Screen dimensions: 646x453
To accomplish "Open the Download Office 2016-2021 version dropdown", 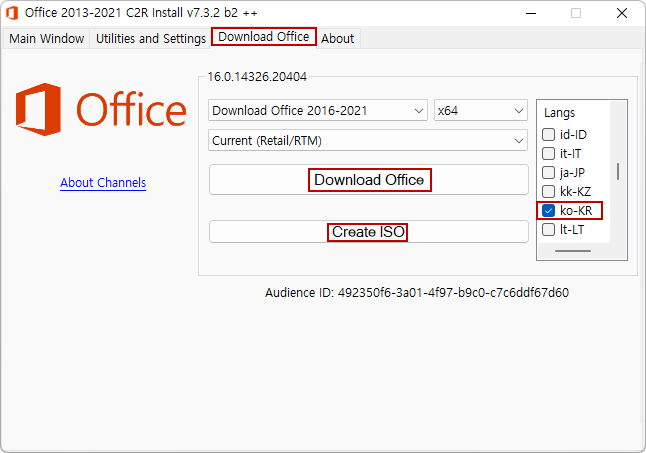I will [318, 110].
